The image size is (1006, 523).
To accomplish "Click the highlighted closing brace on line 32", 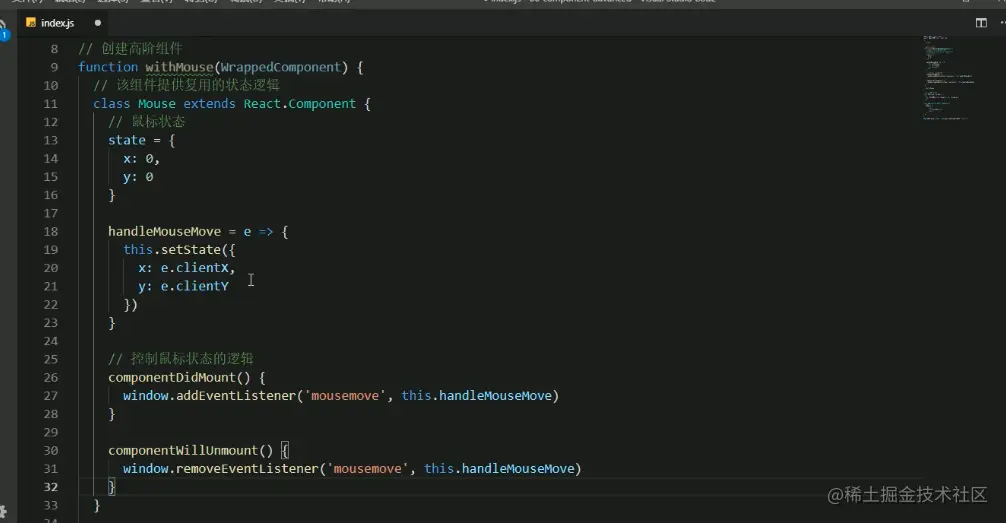I will coord(112,487).
